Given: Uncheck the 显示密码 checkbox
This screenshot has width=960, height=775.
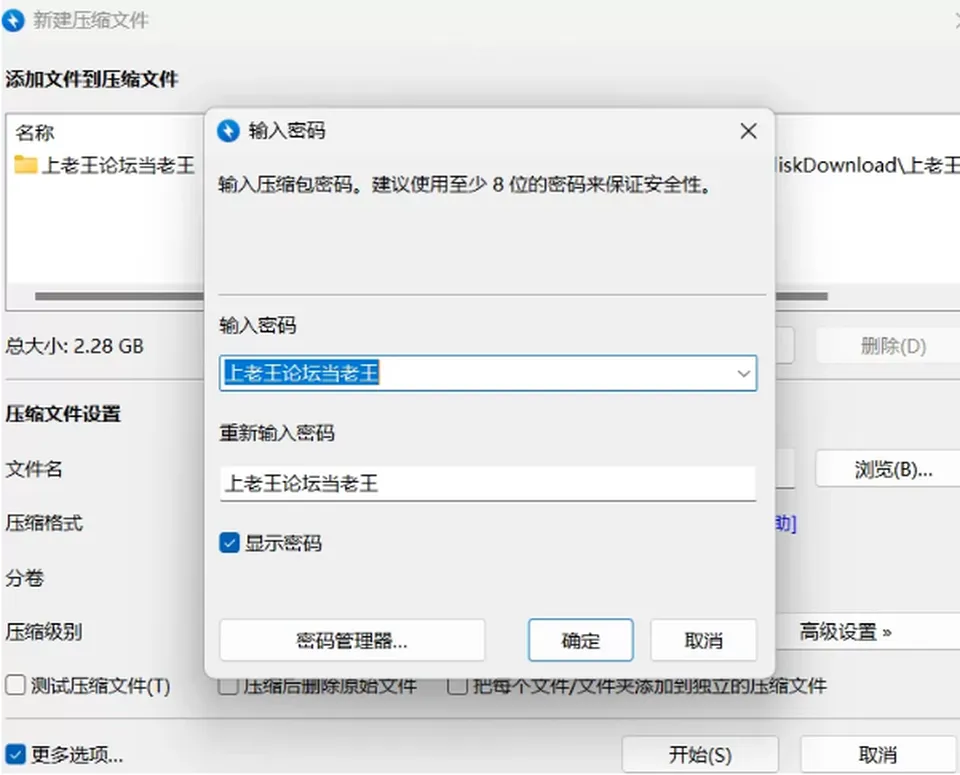Looking at the screenshot, I should pyautogui.click(x=229, y=542).
